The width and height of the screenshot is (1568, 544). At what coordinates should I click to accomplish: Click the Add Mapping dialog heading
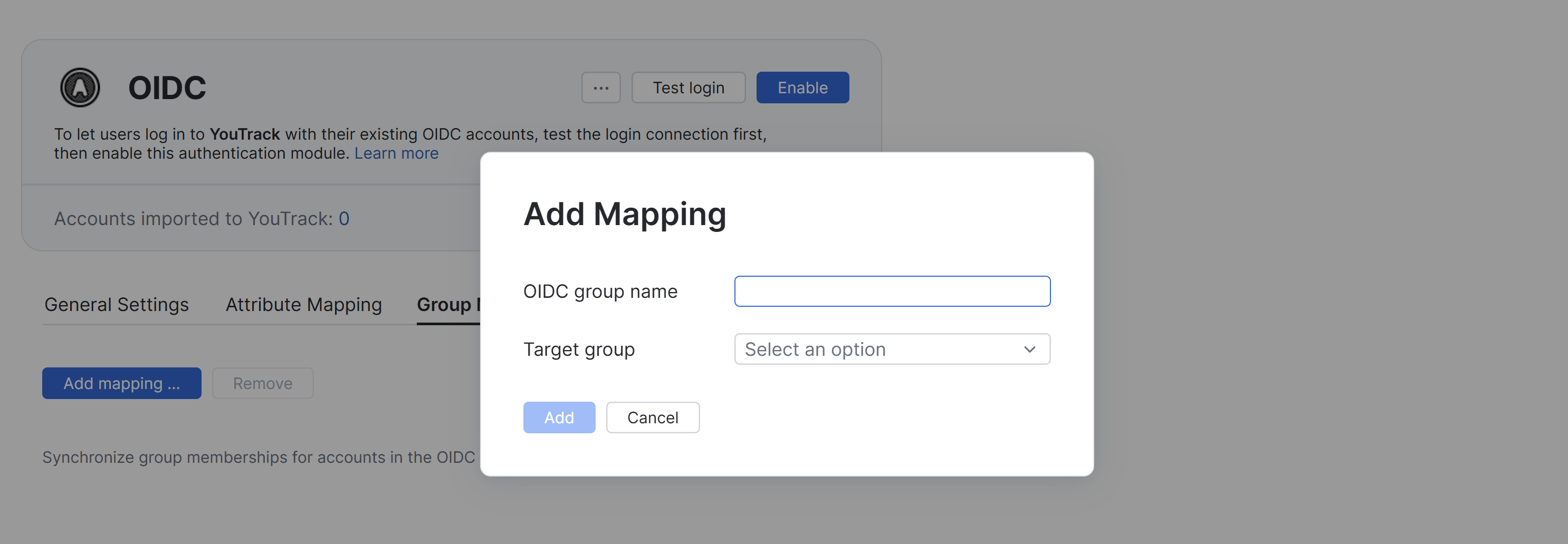(x=625, y=213)
